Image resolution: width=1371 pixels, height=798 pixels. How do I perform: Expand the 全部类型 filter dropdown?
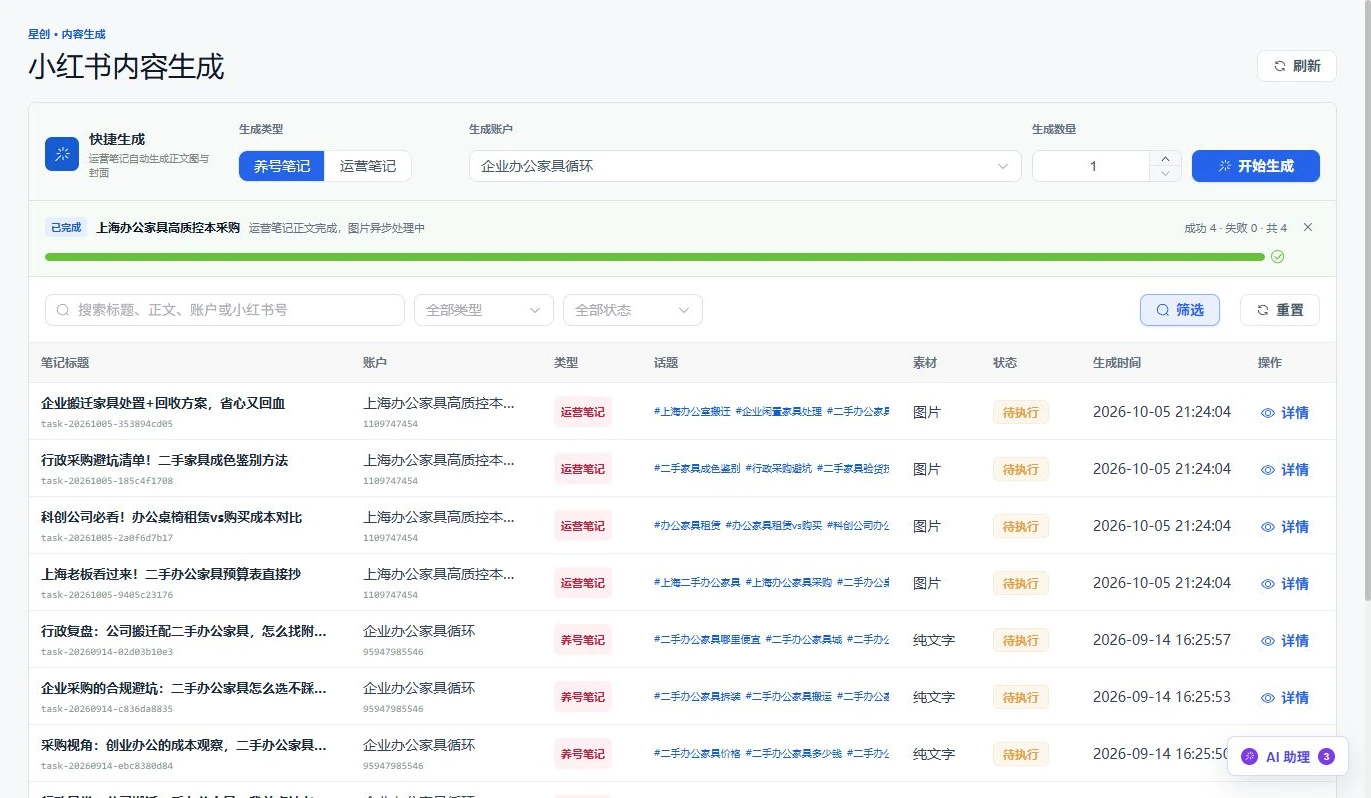click(484, 310)
